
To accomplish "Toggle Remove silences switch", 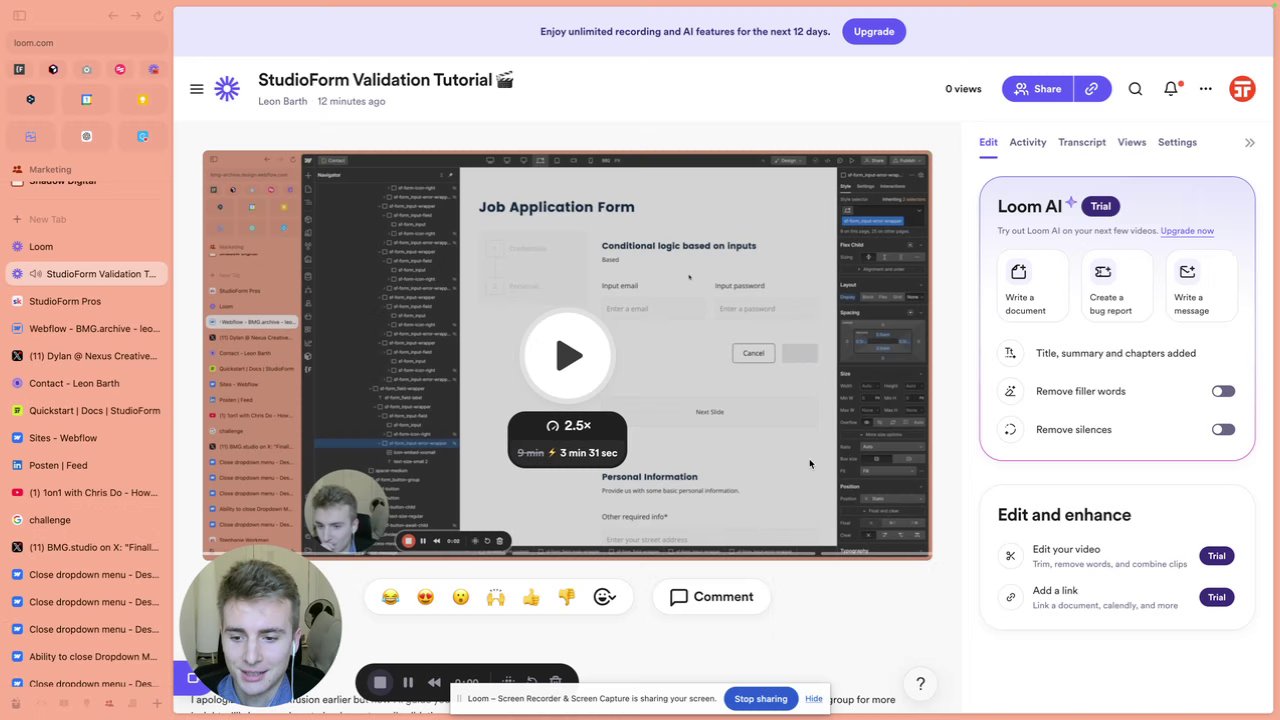I will pyautogui.click(x=1223, y=429).
